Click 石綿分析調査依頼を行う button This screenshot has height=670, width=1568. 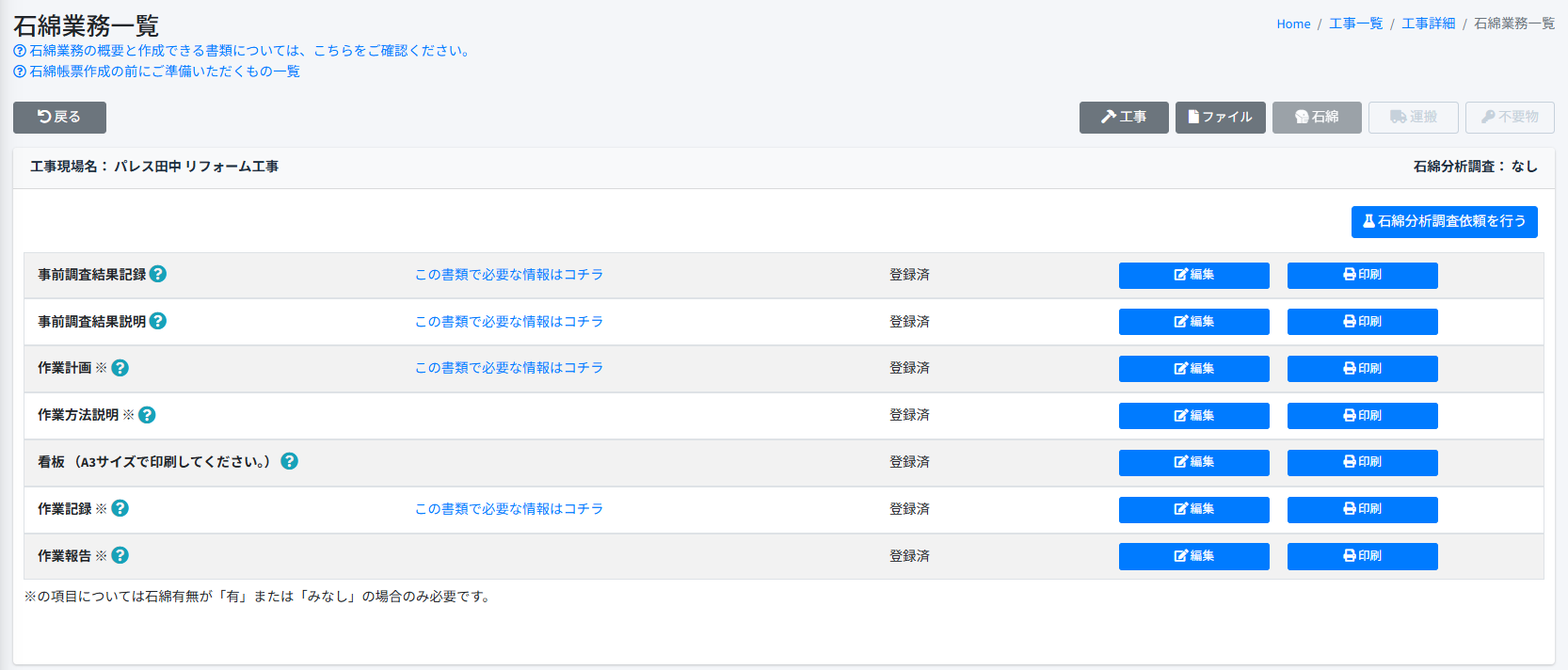tap(1444, 221)
